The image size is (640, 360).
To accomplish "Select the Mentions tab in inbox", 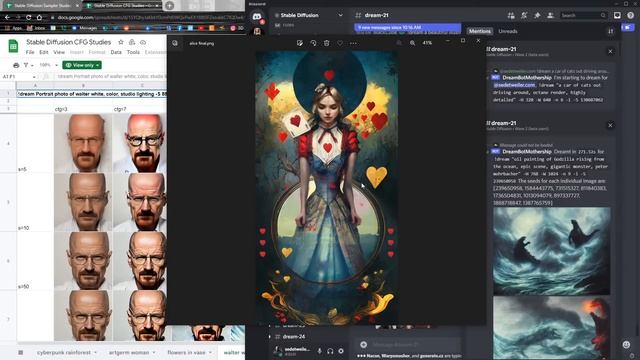I will click(x=480, y=31).
